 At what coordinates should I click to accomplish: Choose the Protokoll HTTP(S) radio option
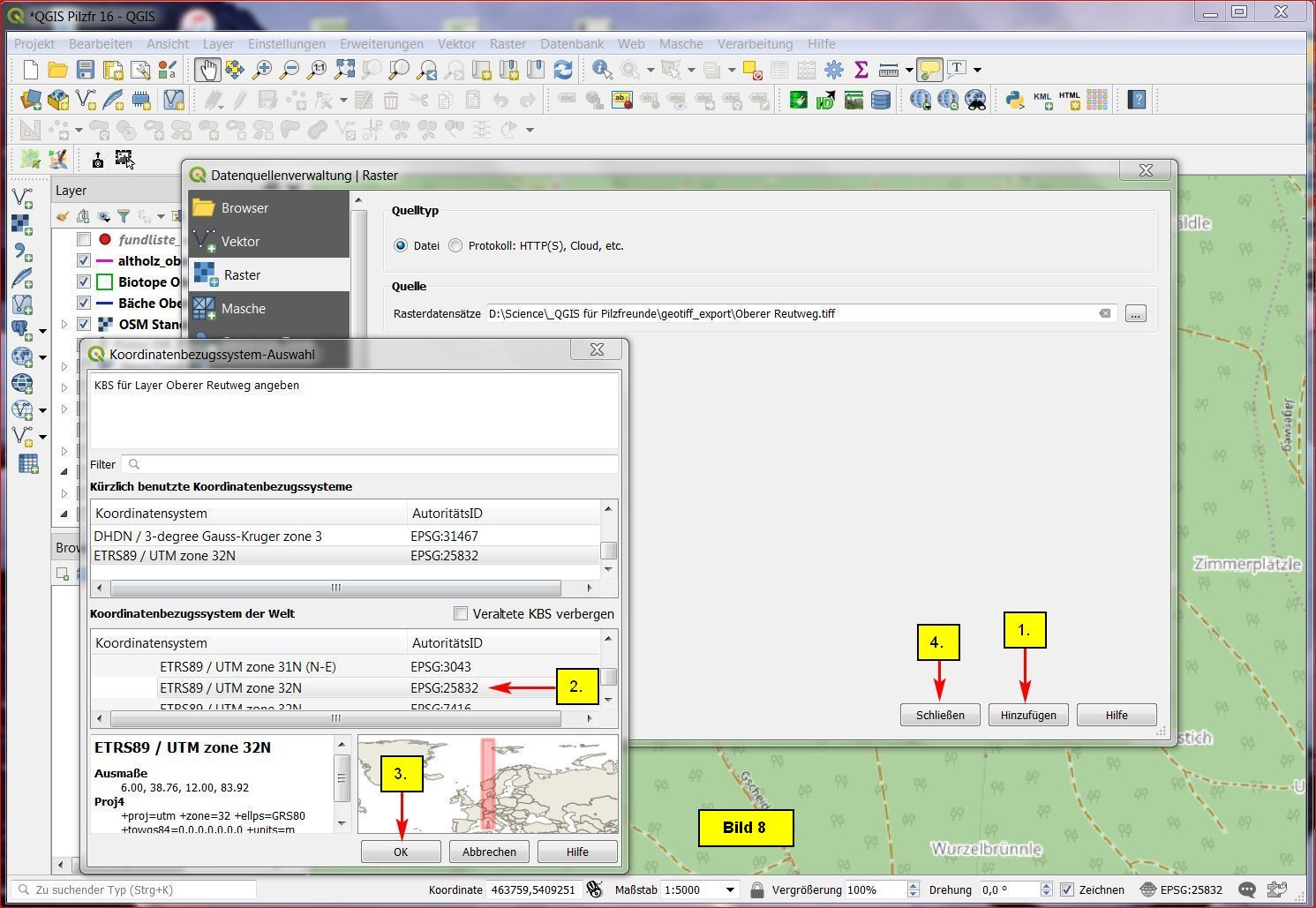click(455, 246)
